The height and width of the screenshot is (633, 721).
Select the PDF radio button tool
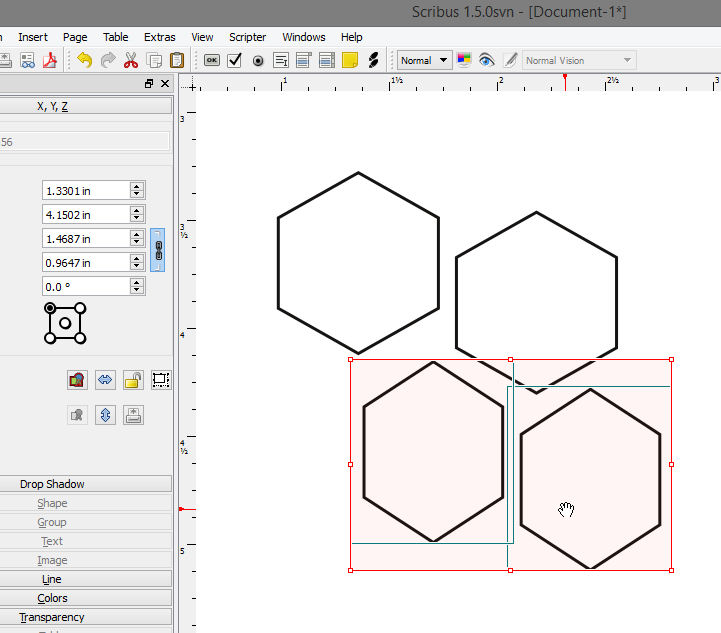point(258,60)
